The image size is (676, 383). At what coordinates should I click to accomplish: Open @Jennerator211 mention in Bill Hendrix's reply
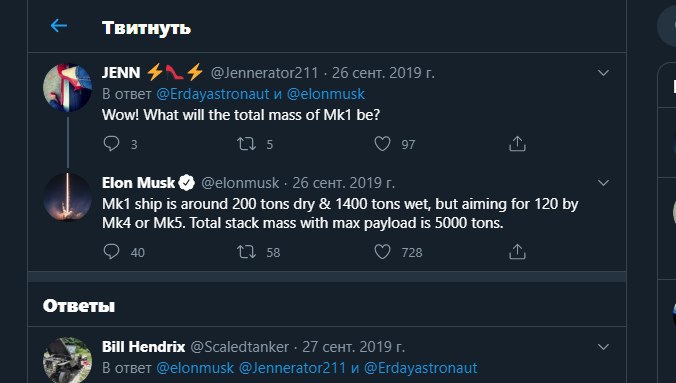[292, 368]
